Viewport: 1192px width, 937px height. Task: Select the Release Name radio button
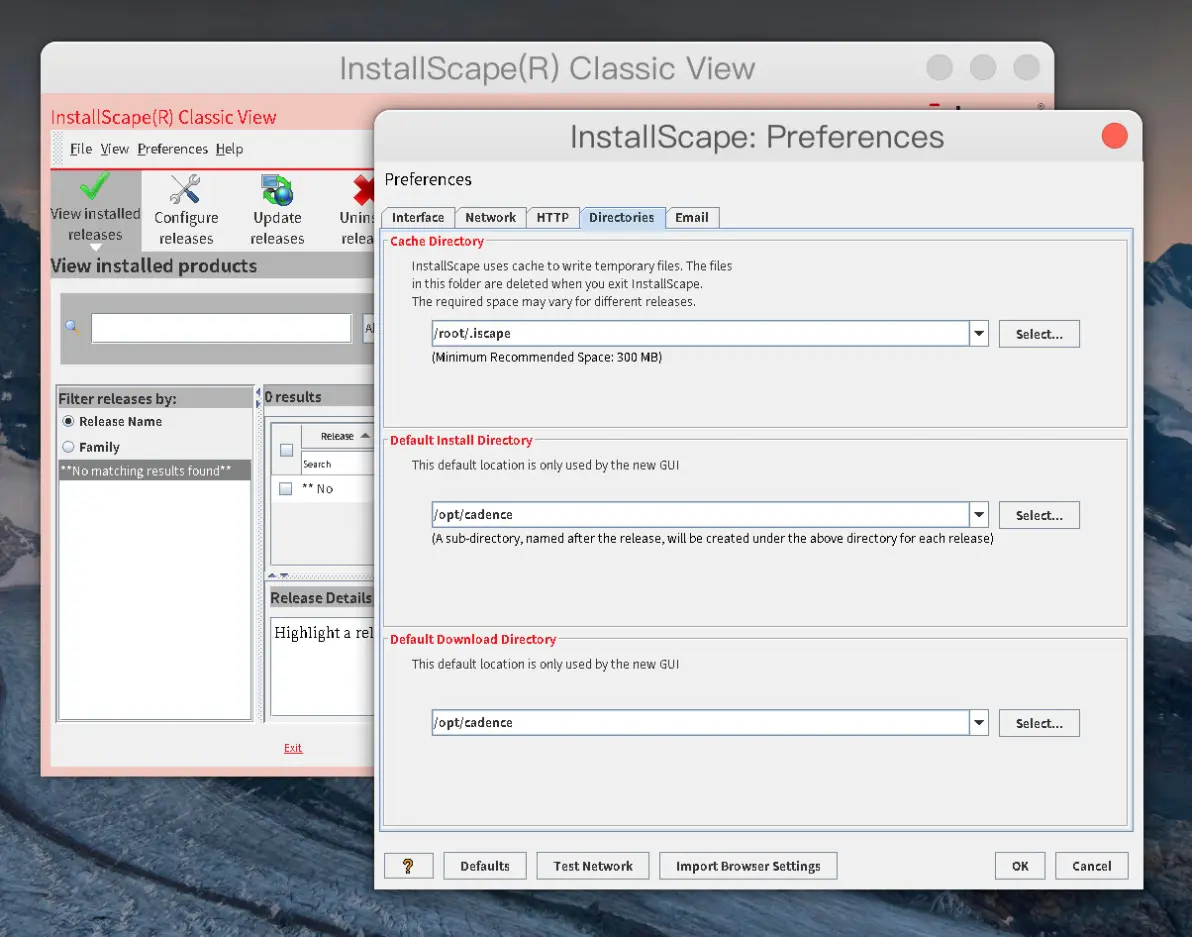tap(68, 421)
